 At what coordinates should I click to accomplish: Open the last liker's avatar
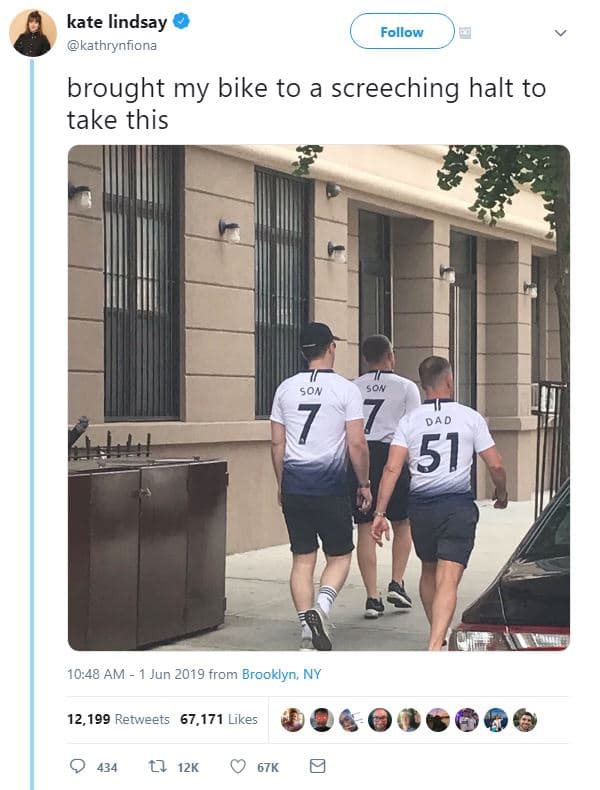point(525,719)
